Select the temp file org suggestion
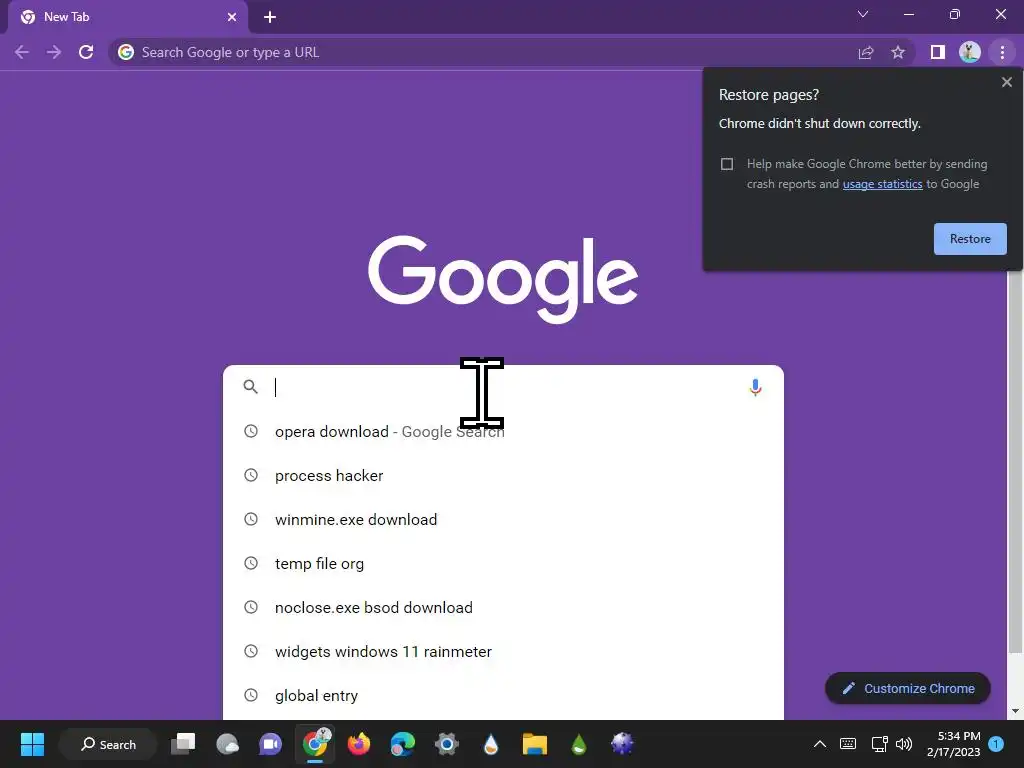1024x768 pixels. (x=503, y=564)
